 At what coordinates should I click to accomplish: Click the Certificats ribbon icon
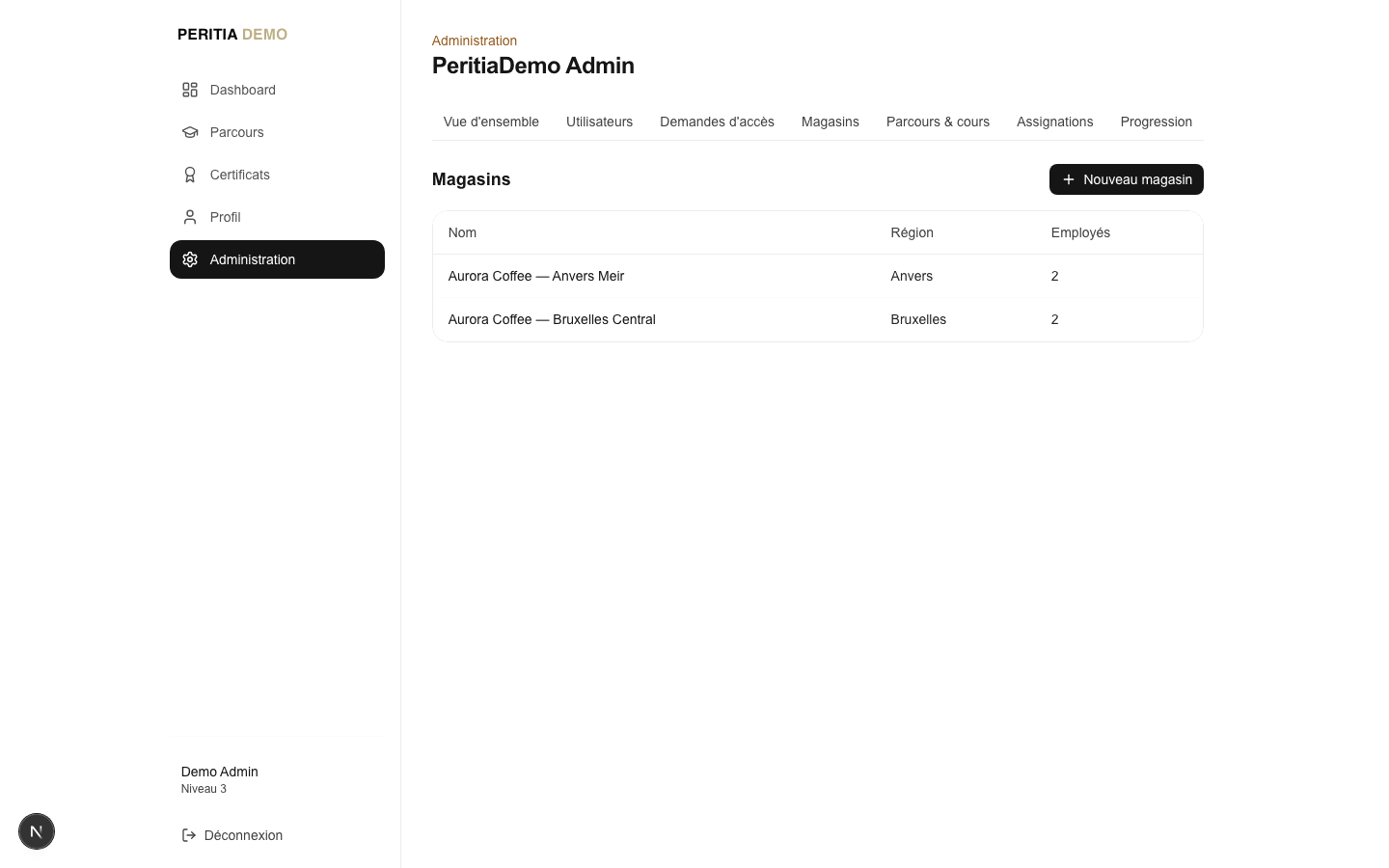click(190, 175)
